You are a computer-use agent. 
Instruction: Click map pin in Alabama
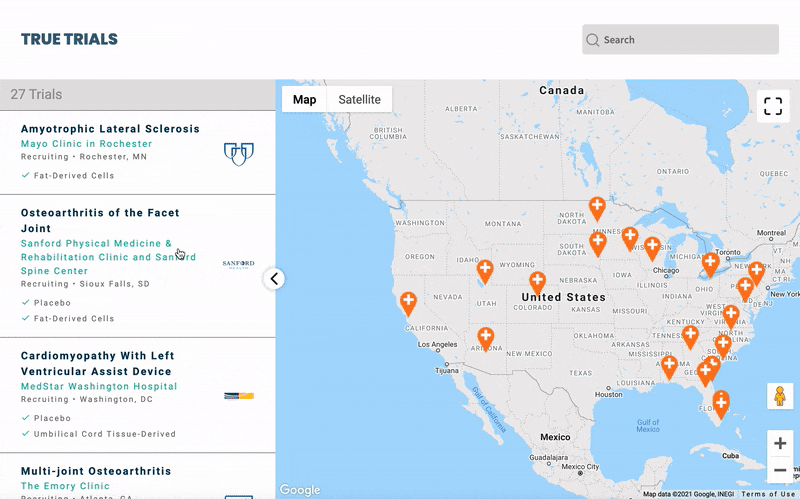pos(669,367)
